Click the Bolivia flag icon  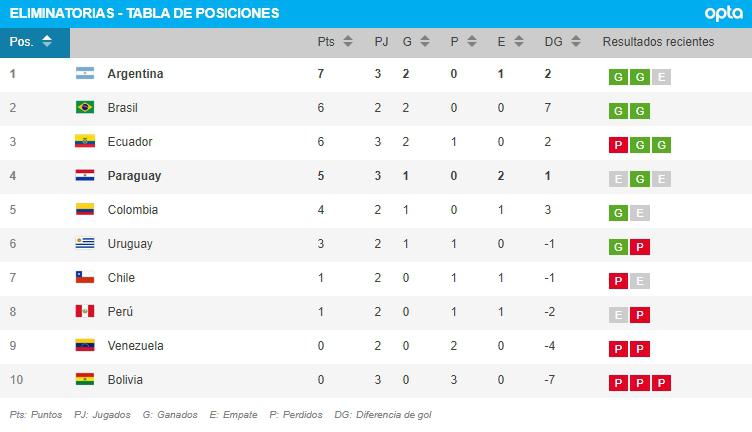click(x=84, y=380)
